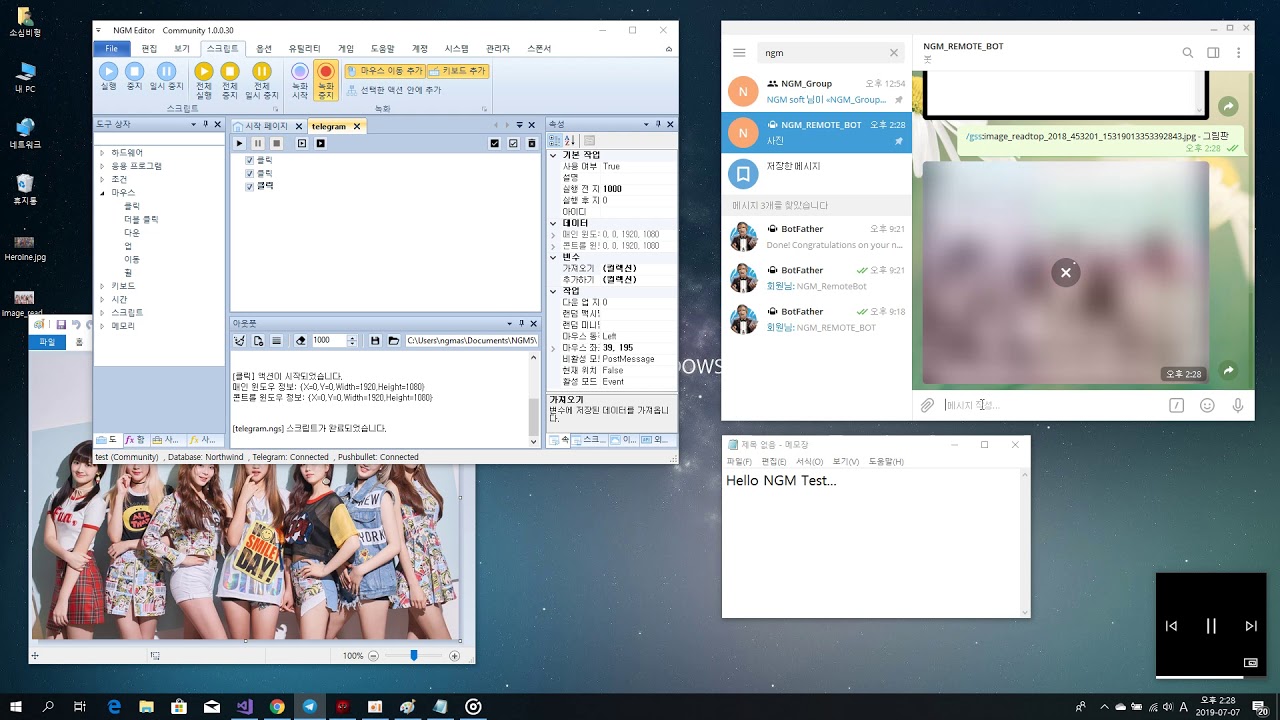Screen dimensions: 1280x720
Task: Click the outlined uncheck-all icon in script toolbar
Action: tap(513, 143)
